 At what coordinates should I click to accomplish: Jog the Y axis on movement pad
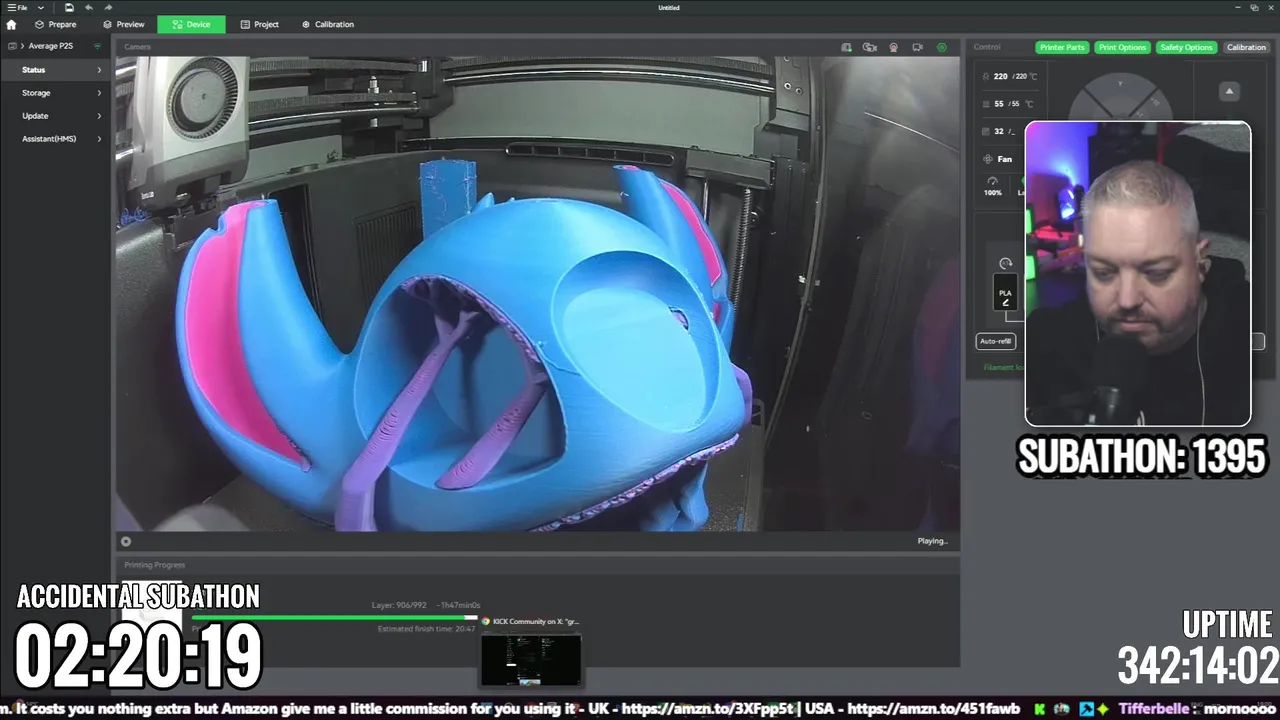pos(1120,85)
